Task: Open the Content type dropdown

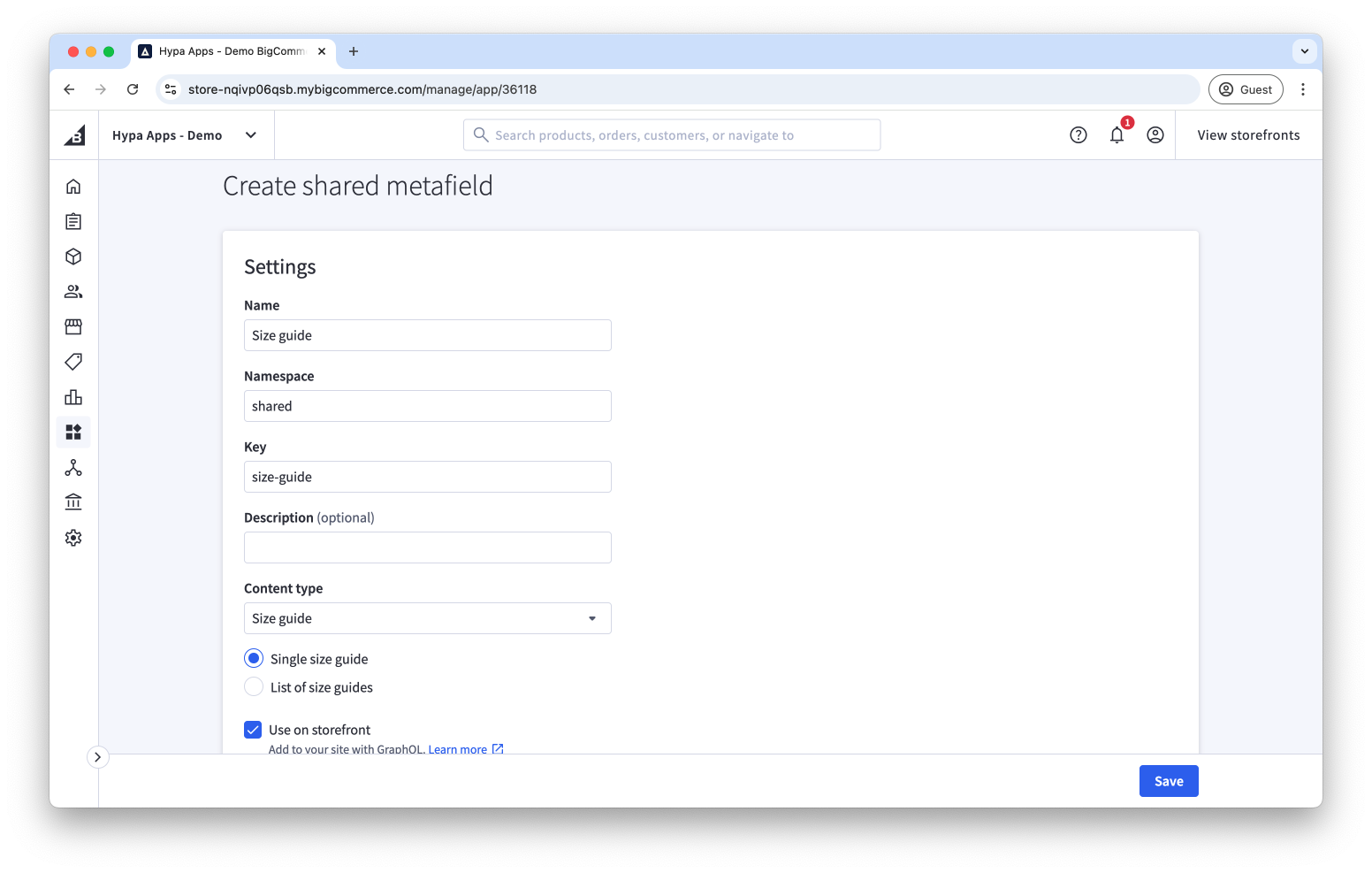Action: [x=428, y=618]
